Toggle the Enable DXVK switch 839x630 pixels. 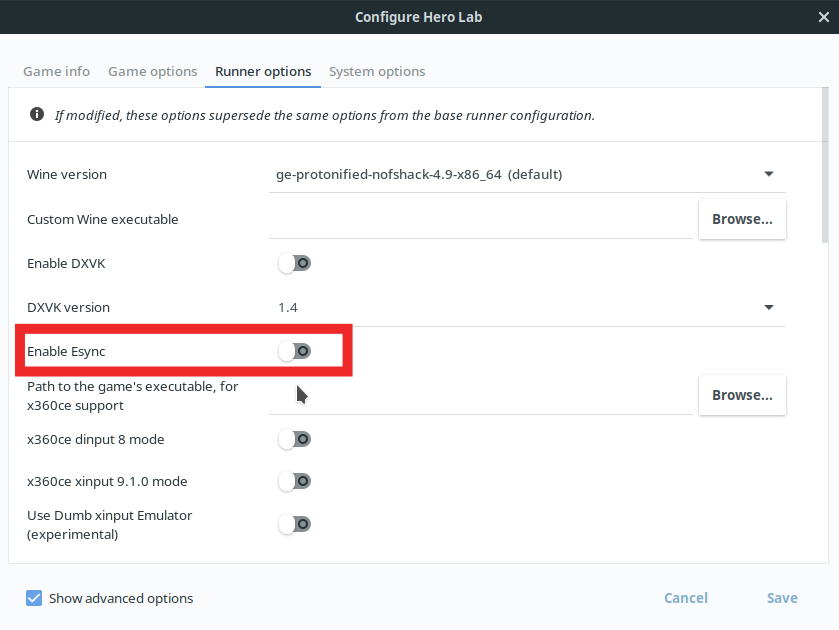click(294, 263)
